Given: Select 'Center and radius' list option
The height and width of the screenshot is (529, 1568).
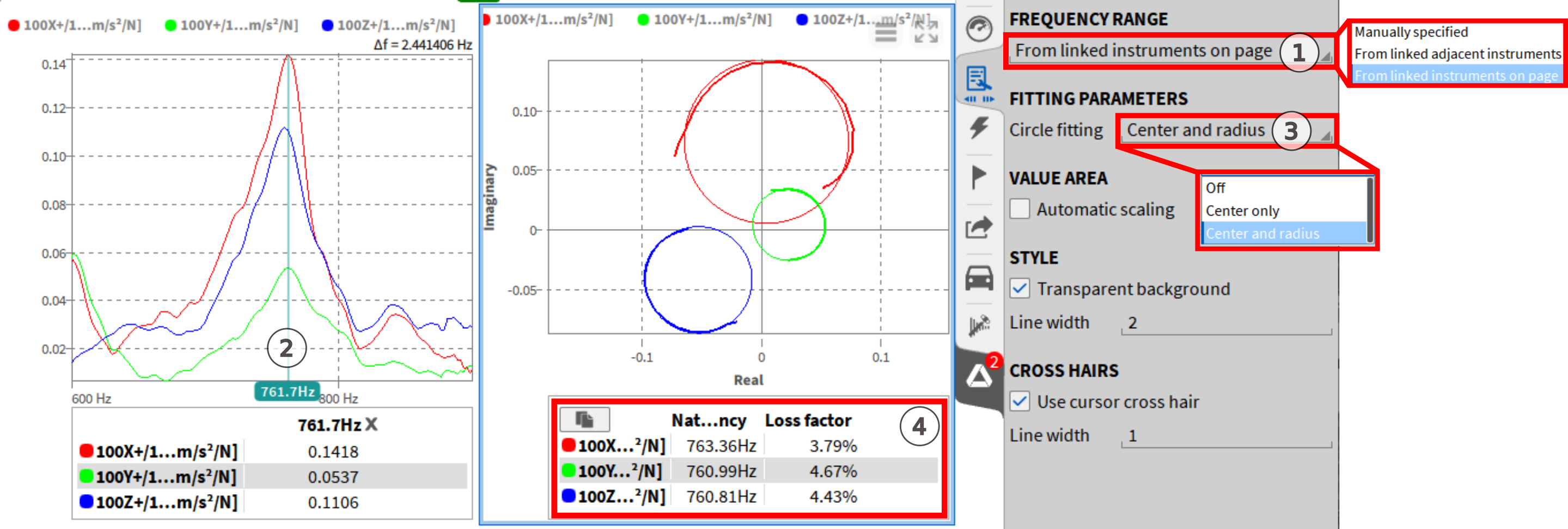Looking at the screenshot, I should tap(1284, 233).
